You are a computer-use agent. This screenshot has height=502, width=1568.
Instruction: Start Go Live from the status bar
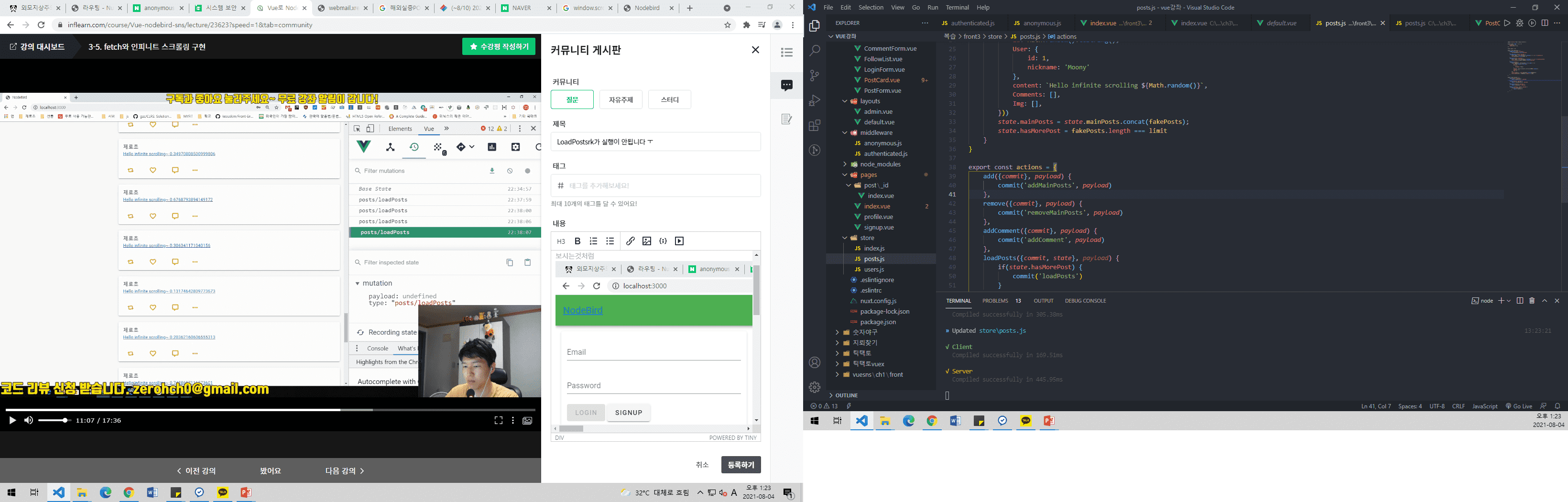pos(1519,406)
